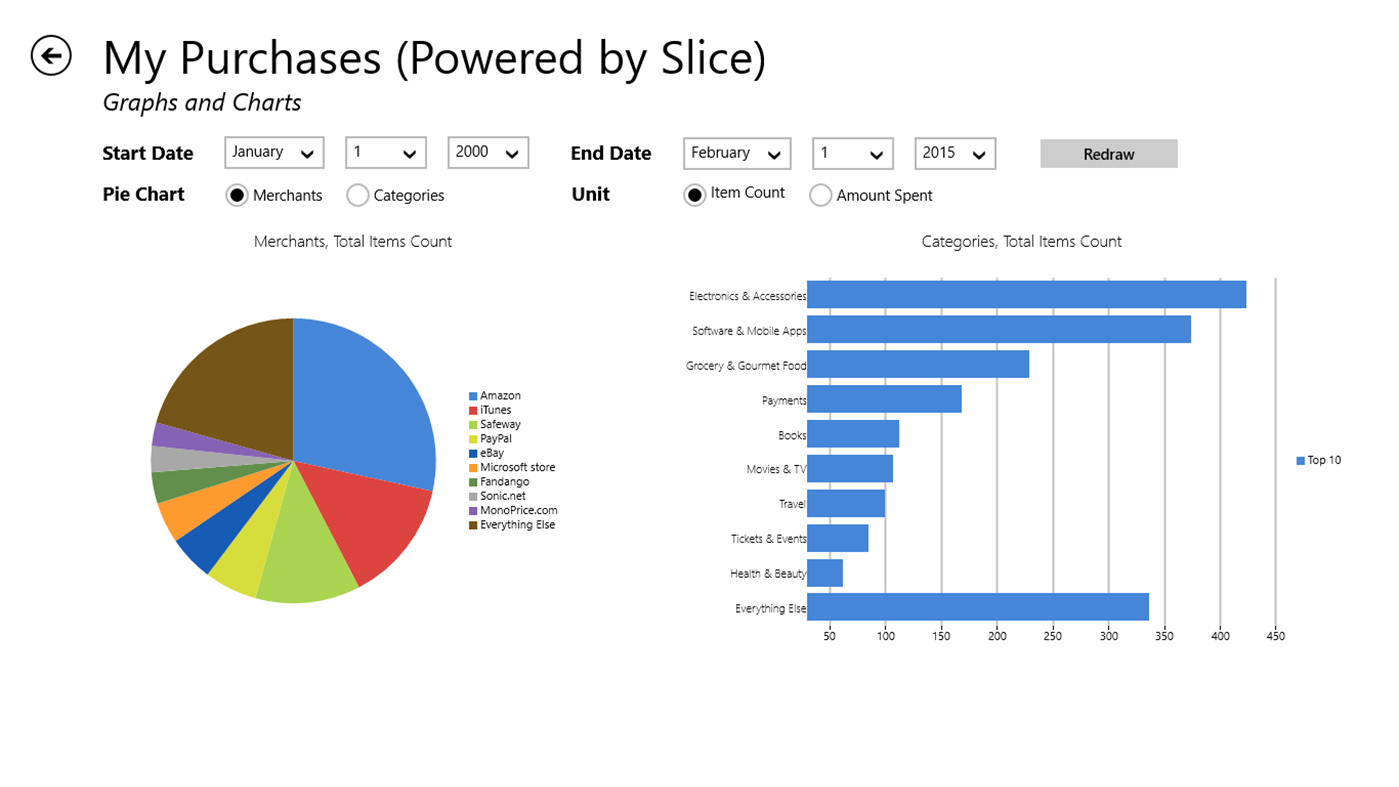This screenshot has height=787, width=1399.
Task: Select the Item Count unit
Action: pyautogui.click(x=694, y=194)
